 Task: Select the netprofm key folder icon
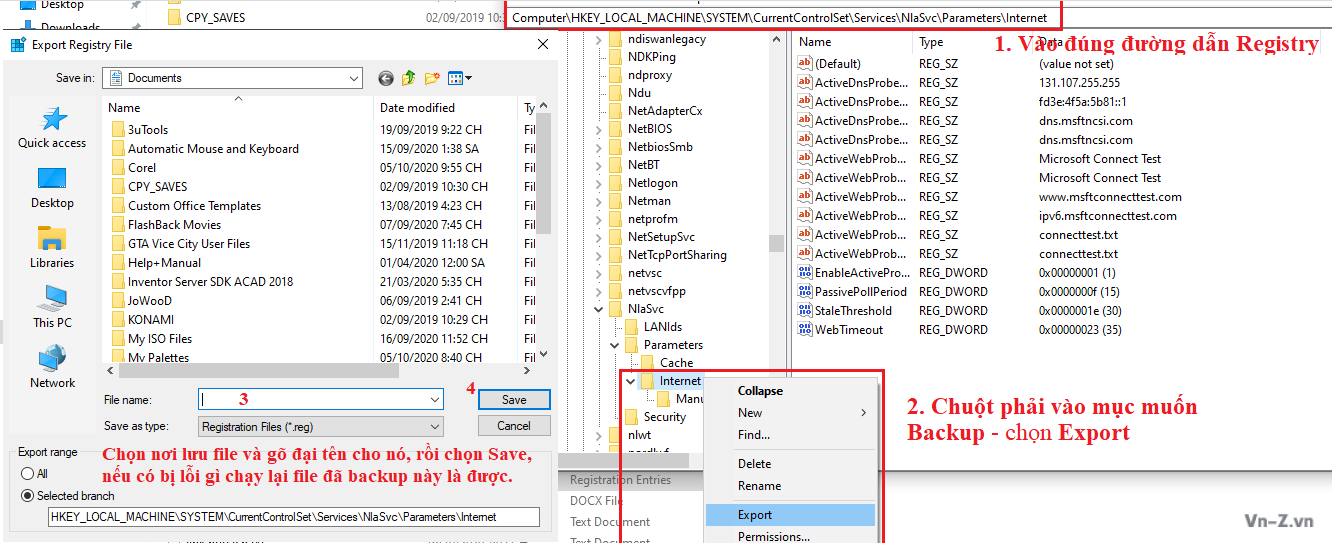[616, 219]
